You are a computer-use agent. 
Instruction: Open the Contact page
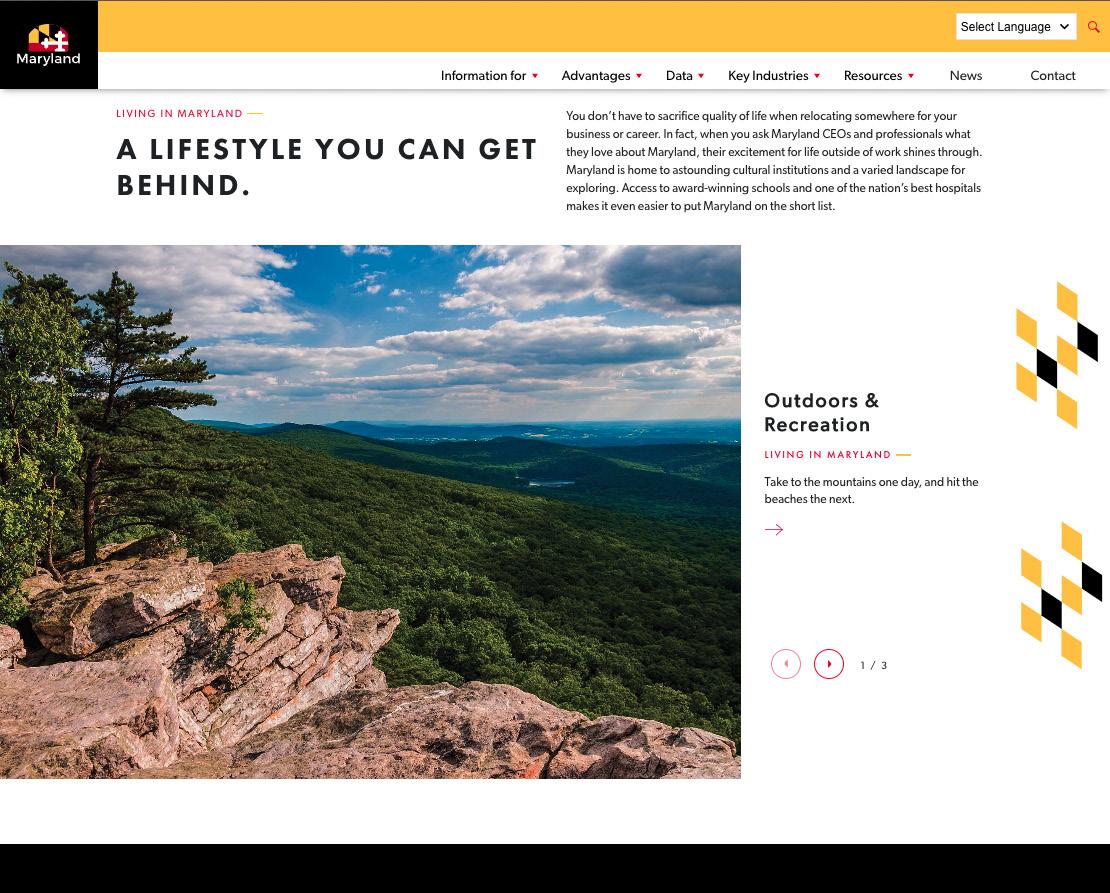click(x=1053, y=76)
